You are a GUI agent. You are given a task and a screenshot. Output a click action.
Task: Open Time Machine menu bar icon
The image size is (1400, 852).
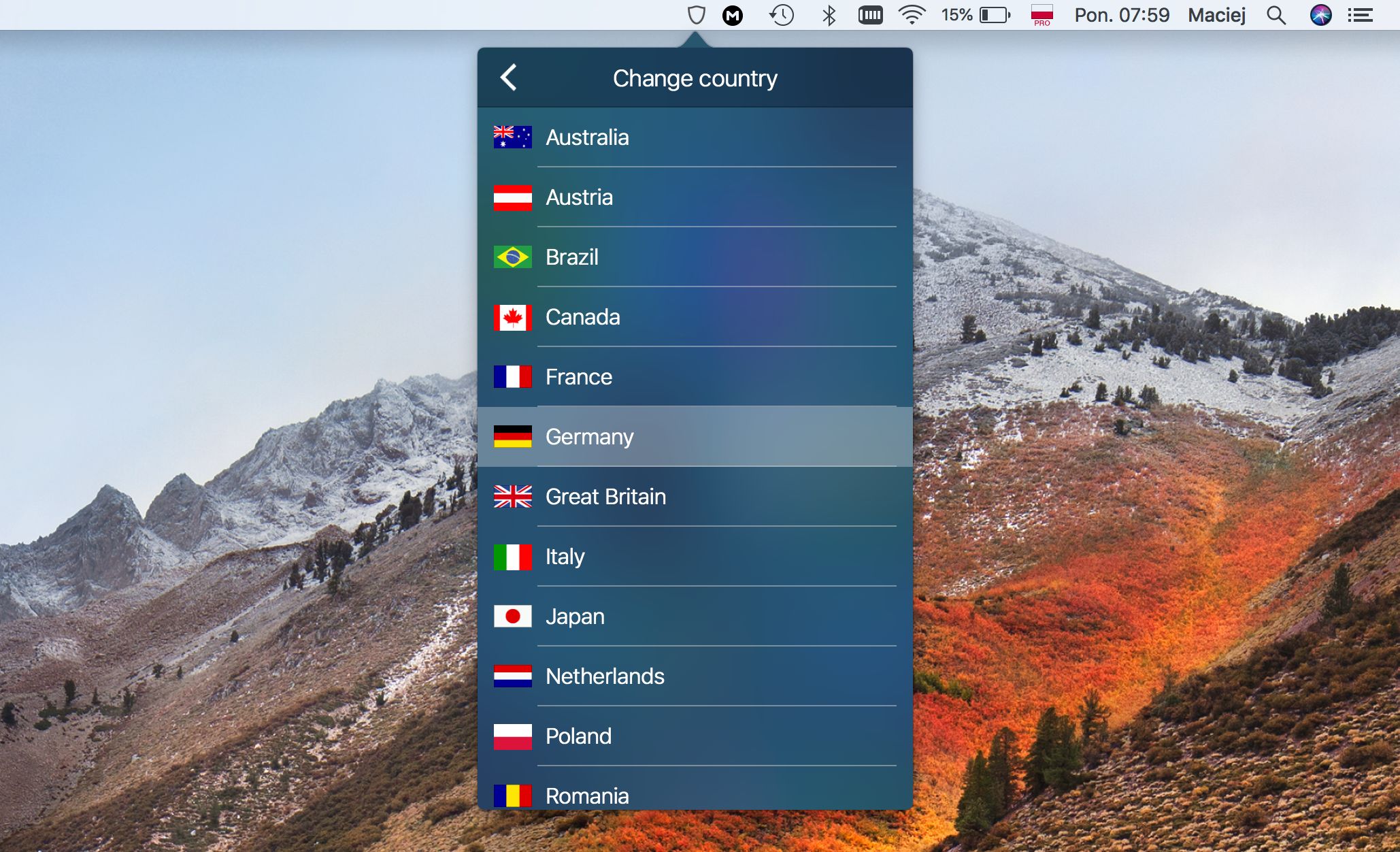coord(782,15)
